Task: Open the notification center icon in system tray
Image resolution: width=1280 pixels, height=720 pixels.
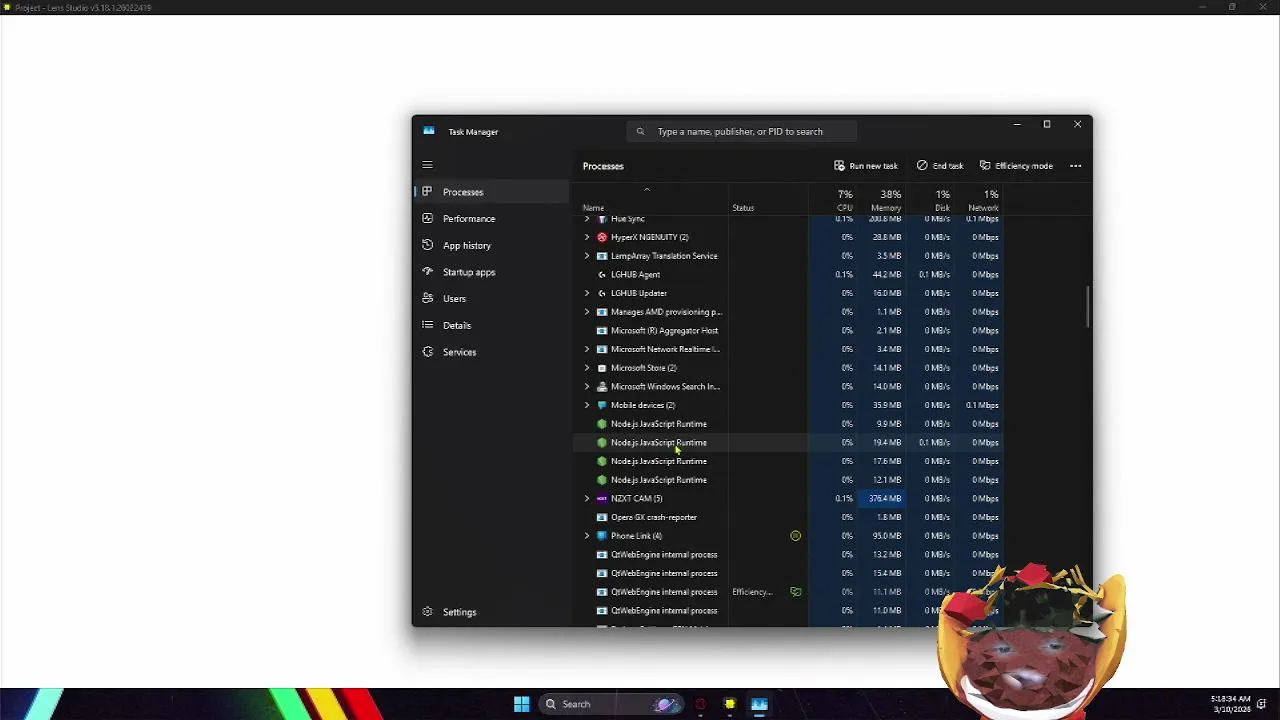Action: 1262,704
